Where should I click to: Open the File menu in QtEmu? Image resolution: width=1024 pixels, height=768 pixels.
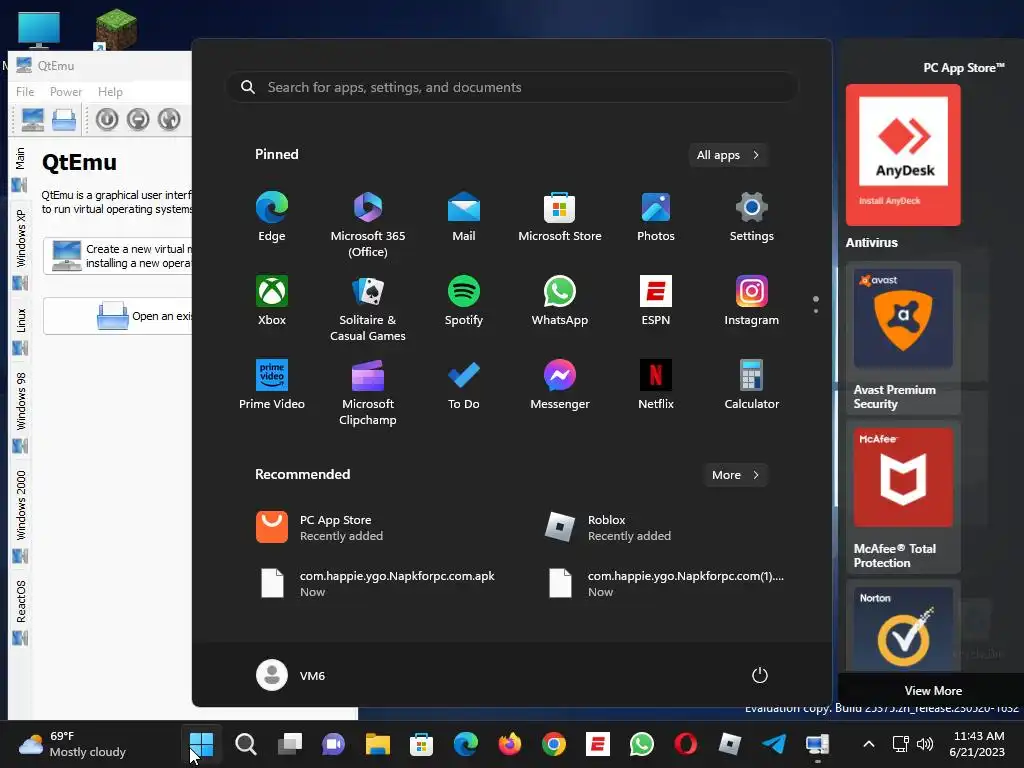coord(25,92)
